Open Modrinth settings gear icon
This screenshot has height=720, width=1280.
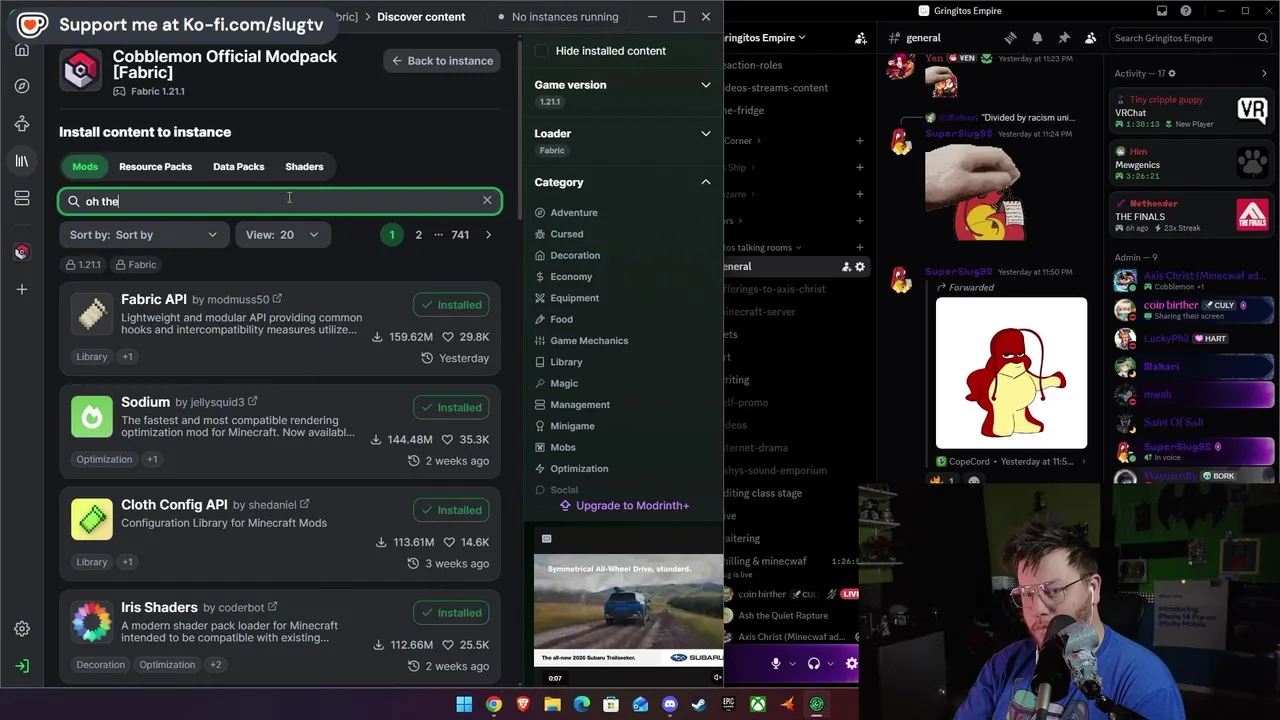pyautogui.click(x=22, y=629)
